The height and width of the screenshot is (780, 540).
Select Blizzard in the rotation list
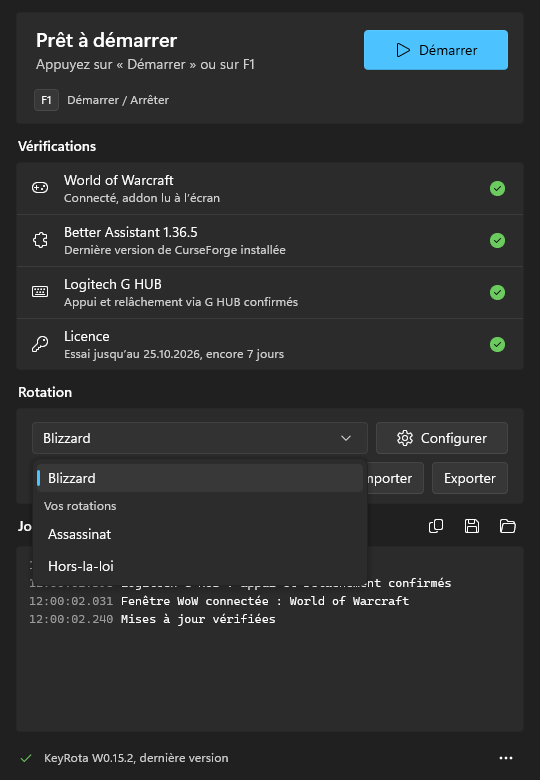(200, 478)
